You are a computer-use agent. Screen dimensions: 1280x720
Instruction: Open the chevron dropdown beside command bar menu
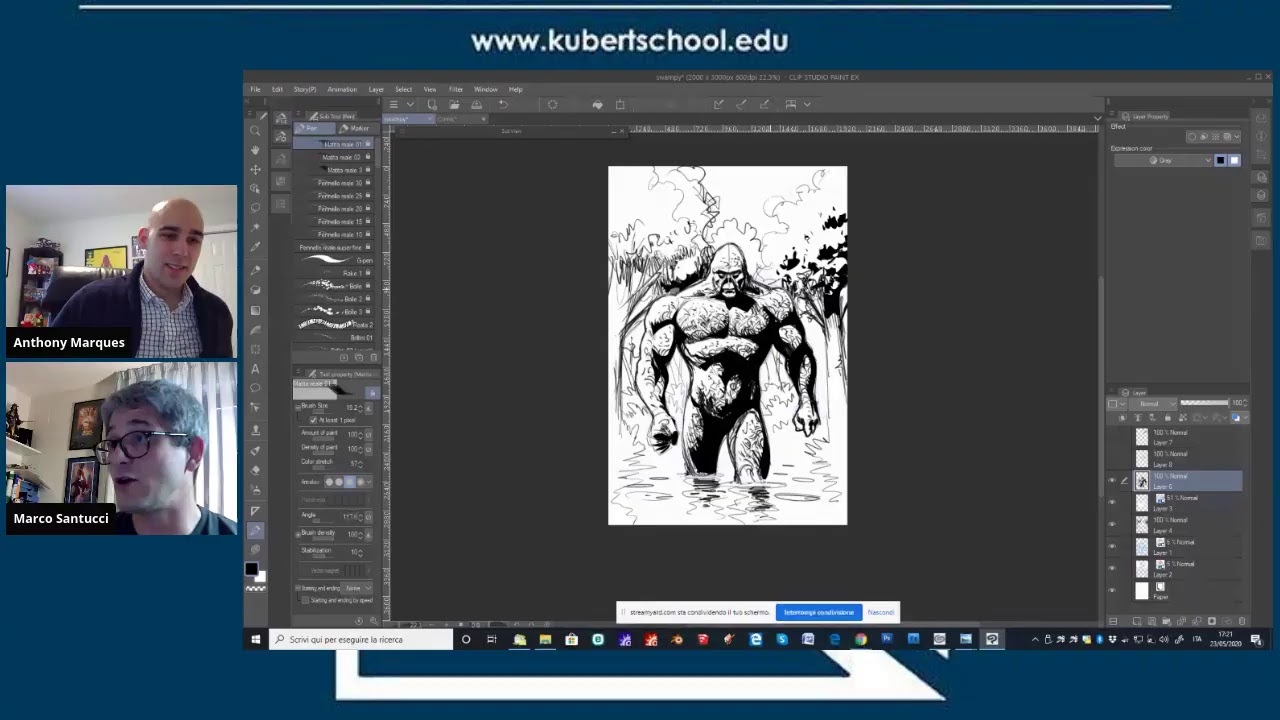410,105
